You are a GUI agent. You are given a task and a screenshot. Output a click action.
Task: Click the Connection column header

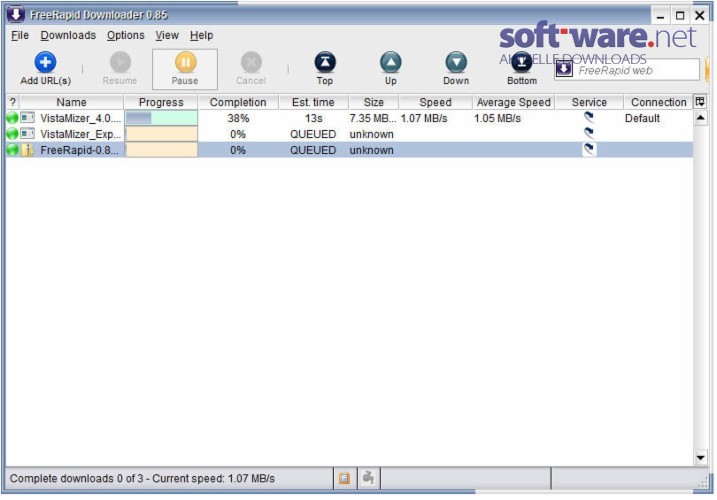point(658,102)
